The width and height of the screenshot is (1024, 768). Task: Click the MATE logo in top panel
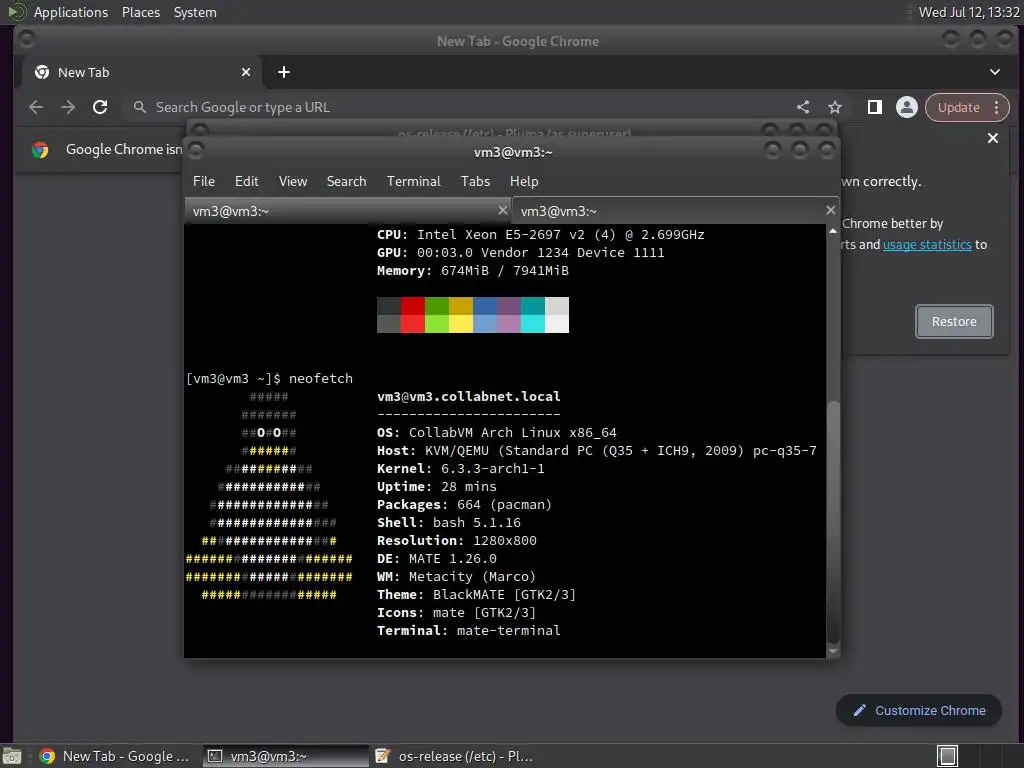(16, 12)
